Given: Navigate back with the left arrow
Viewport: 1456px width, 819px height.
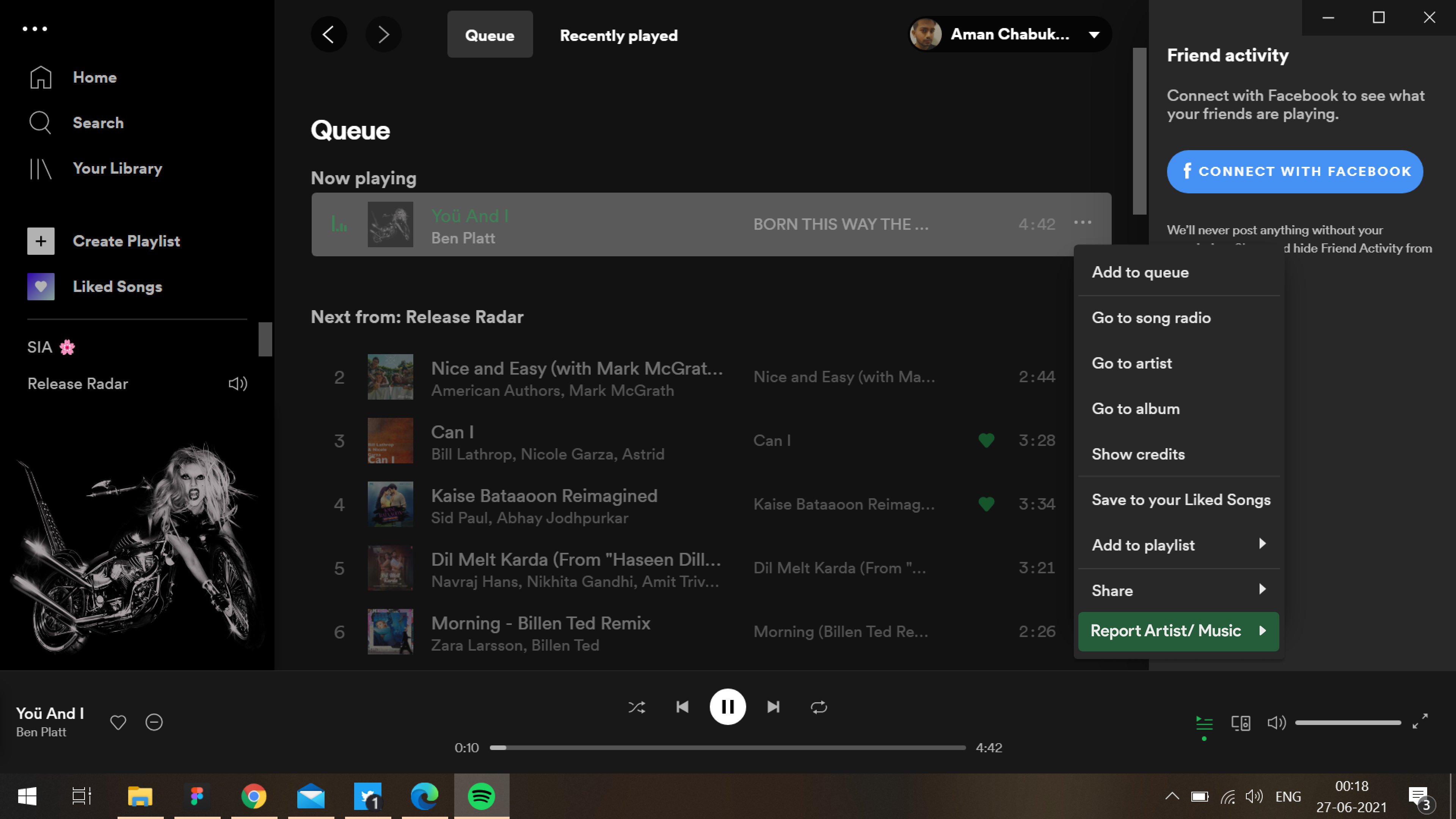Looking at the screenshot, I should pos(328,35).
